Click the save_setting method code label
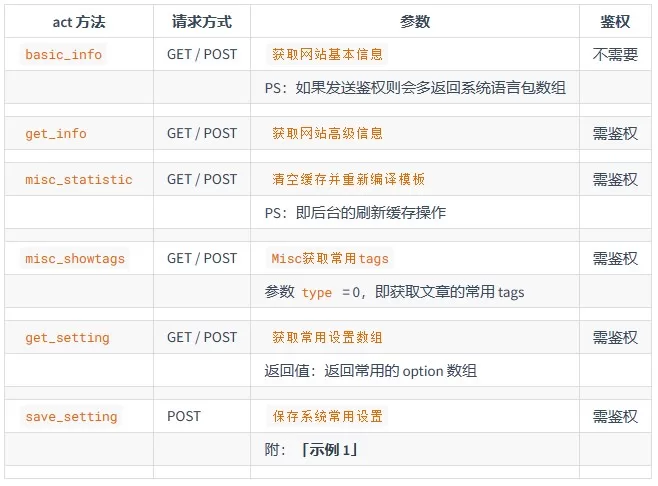Viewport: 658px width, 486px height. coord(71,417)
